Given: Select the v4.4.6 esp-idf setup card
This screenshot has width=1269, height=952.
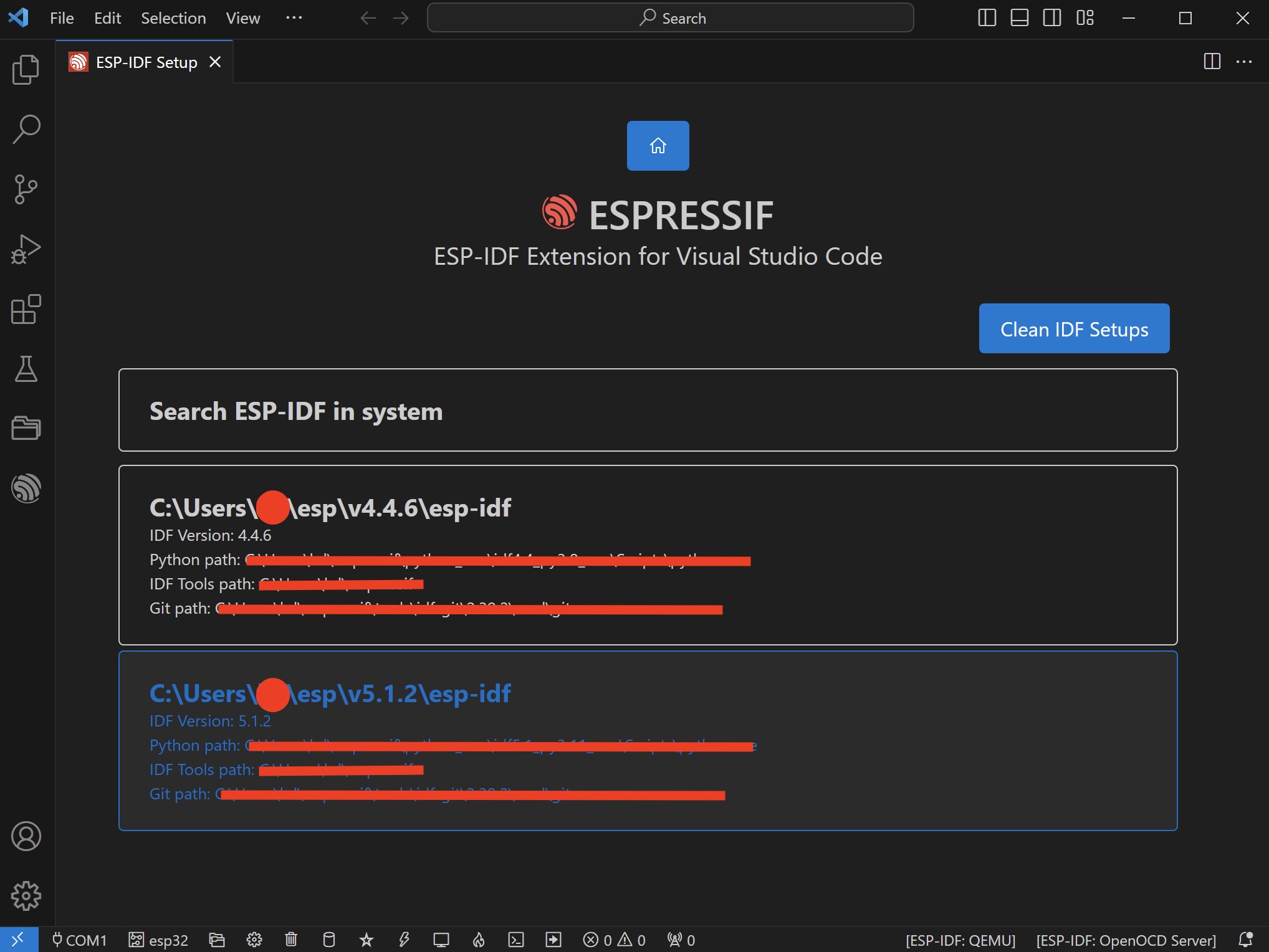Looking at the screenshot, I should click(648, 555).
